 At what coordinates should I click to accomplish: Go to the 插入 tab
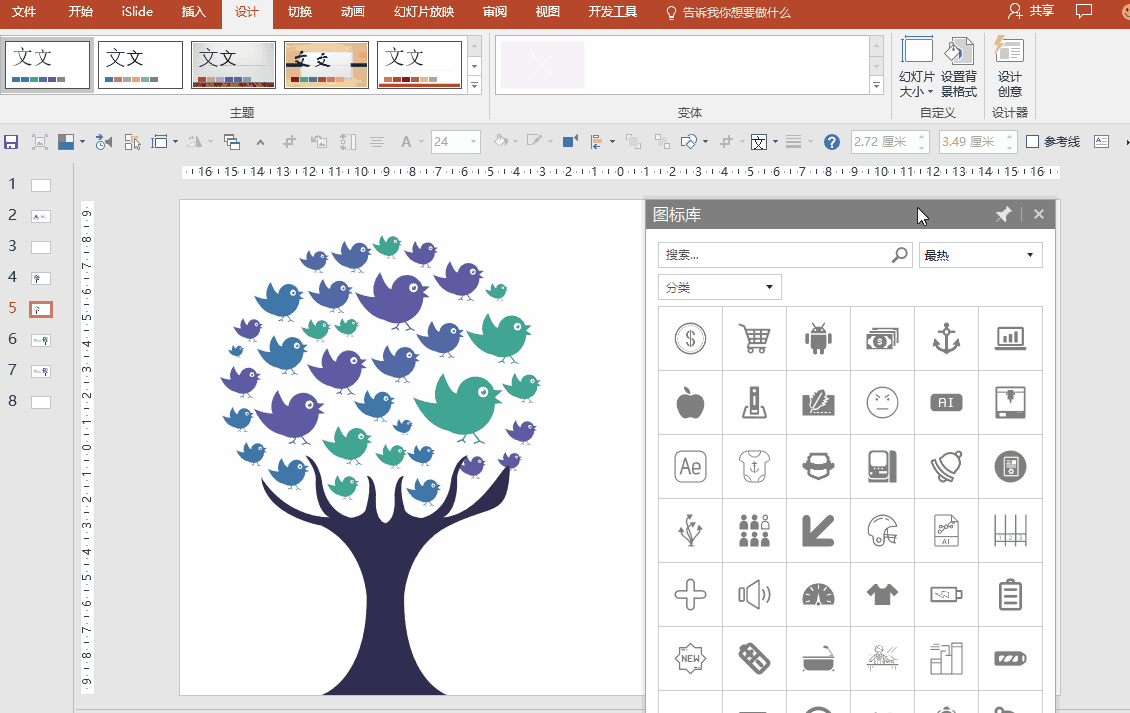pos(193,12)
